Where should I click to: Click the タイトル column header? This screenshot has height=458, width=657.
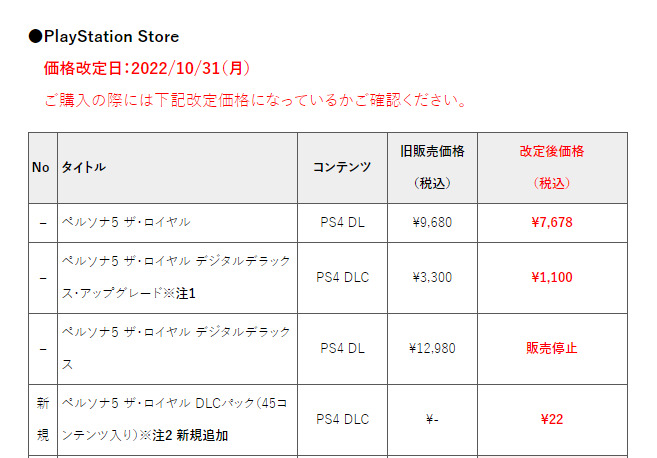pyautogui.click(x=84, y=167)
